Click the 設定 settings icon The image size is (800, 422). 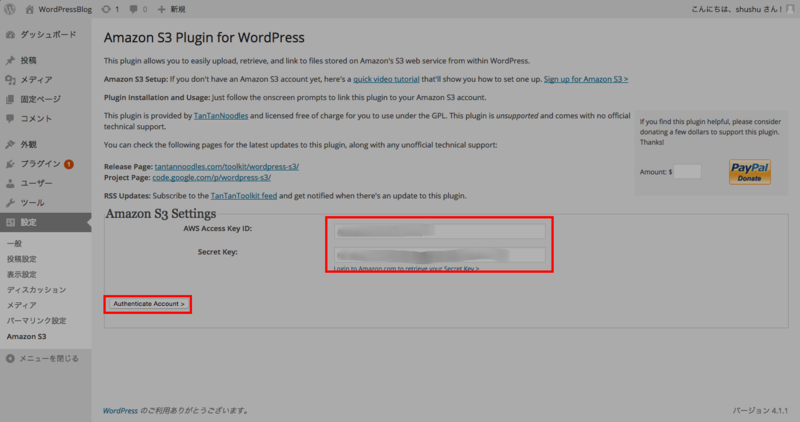(10, 222)
